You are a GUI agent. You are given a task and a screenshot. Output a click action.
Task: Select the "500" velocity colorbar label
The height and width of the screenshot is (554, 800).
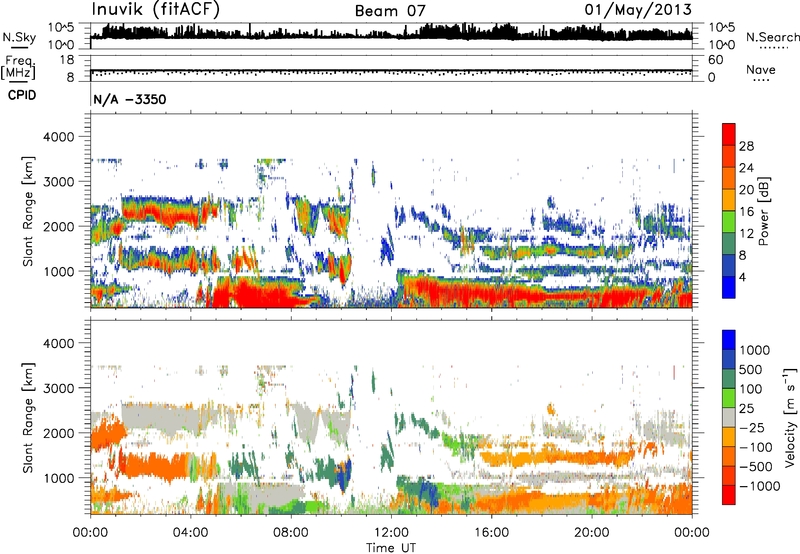pyautogui.click(x=751, y=370)
